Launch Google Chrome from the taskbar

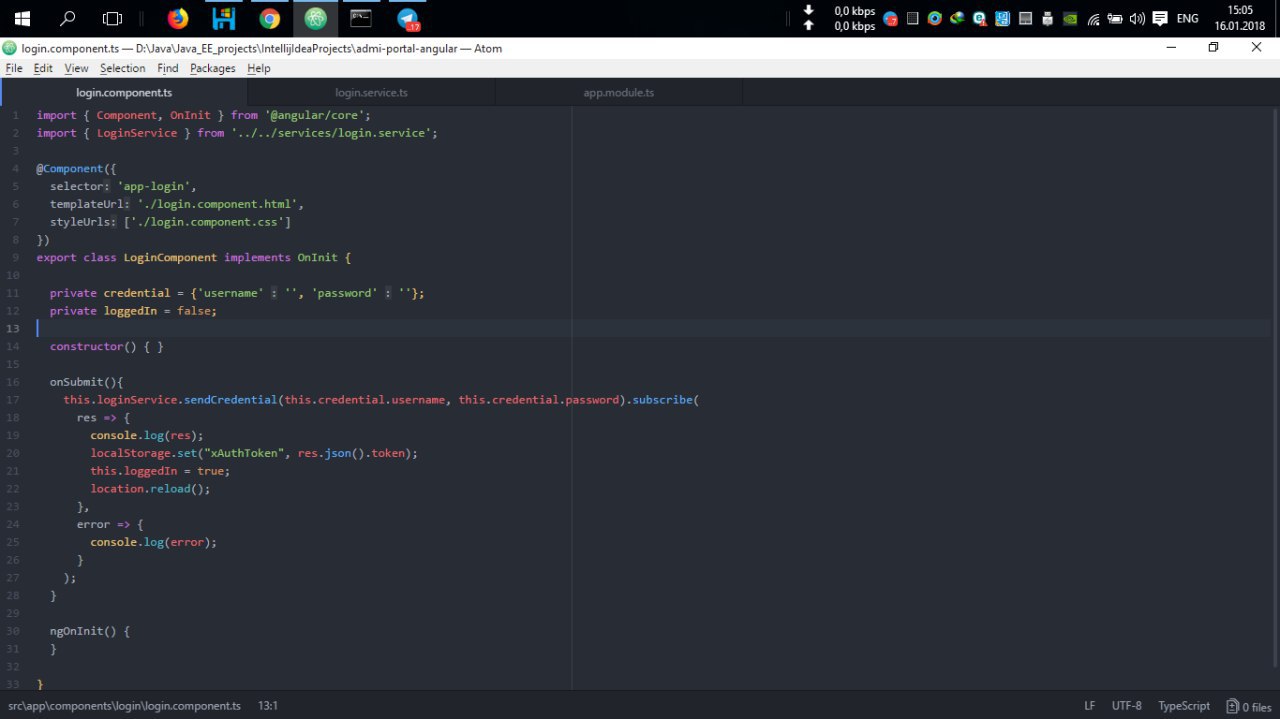pyautogui.click(x=269, y=18)
